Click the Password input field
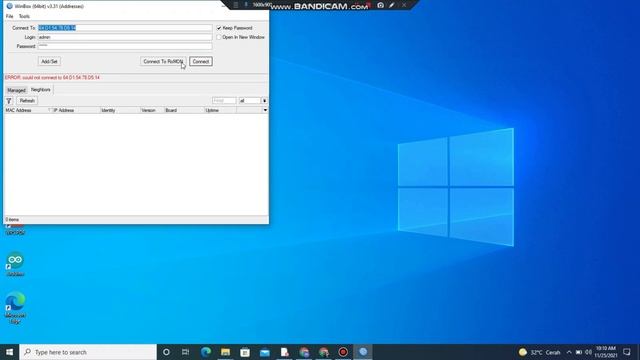The image size is (640, 360). click(125, 46)
